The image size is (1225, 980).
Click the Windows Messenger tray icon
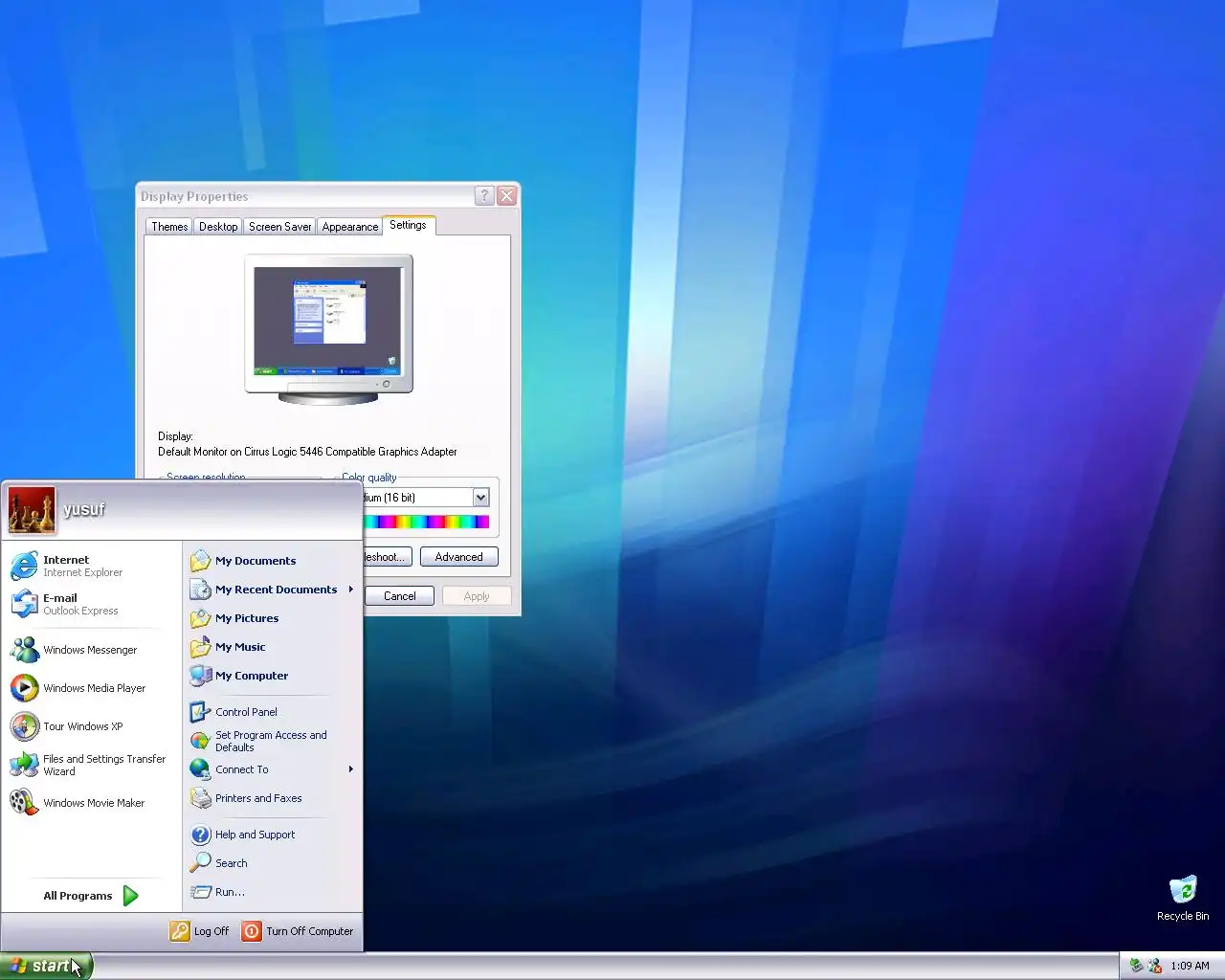[x=1154, y=966]
